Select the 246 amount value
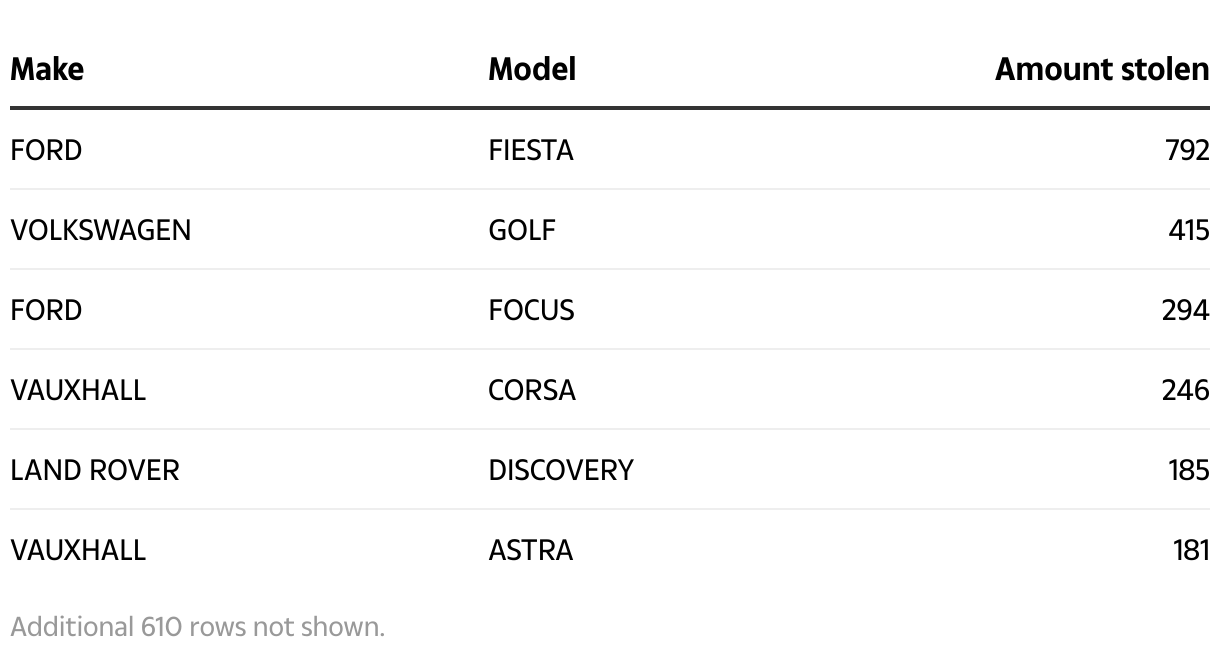Viewport: 1220px width, 654px height. click(1185, 390)
